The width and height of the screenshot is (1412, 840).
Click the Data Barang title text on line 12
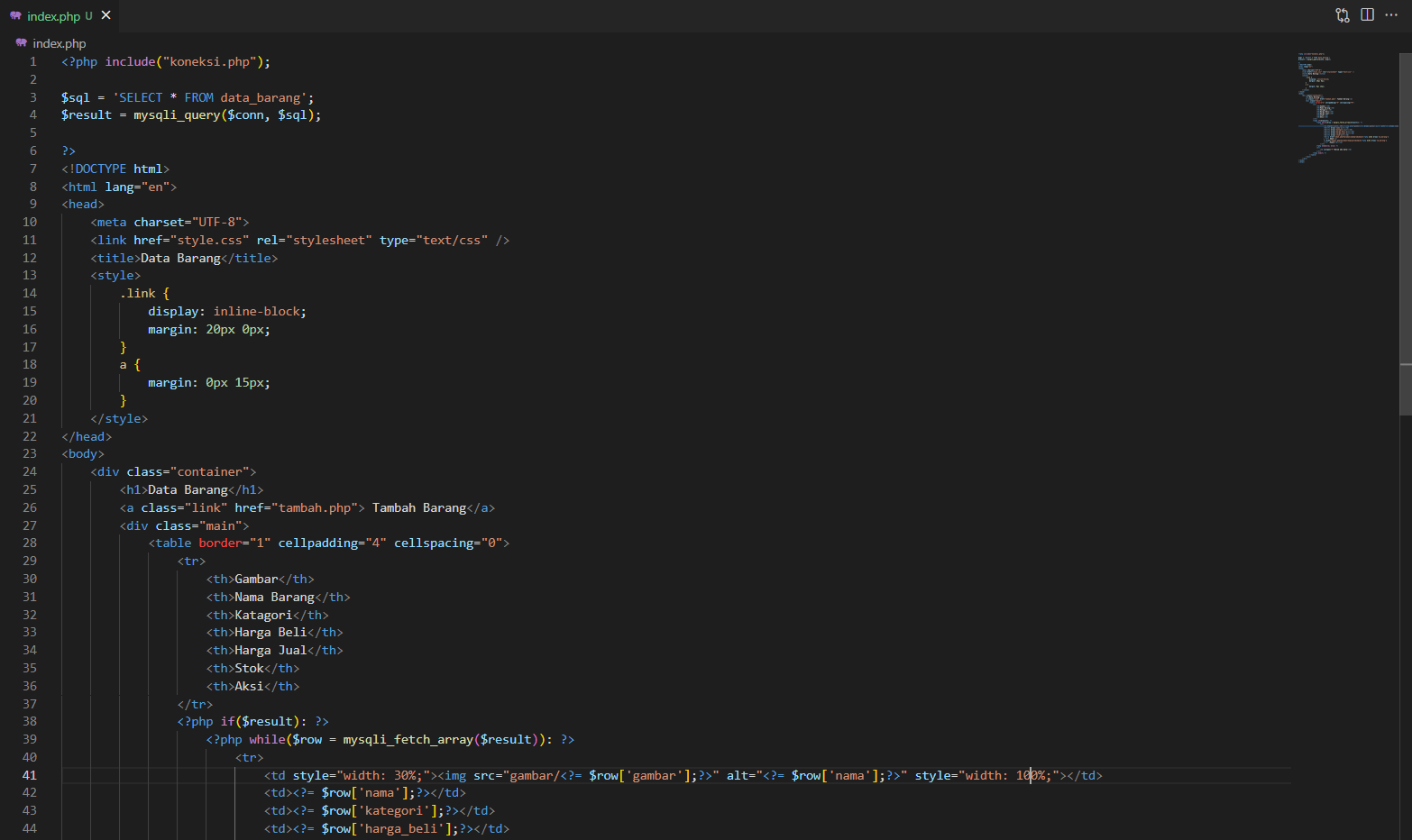182,258
